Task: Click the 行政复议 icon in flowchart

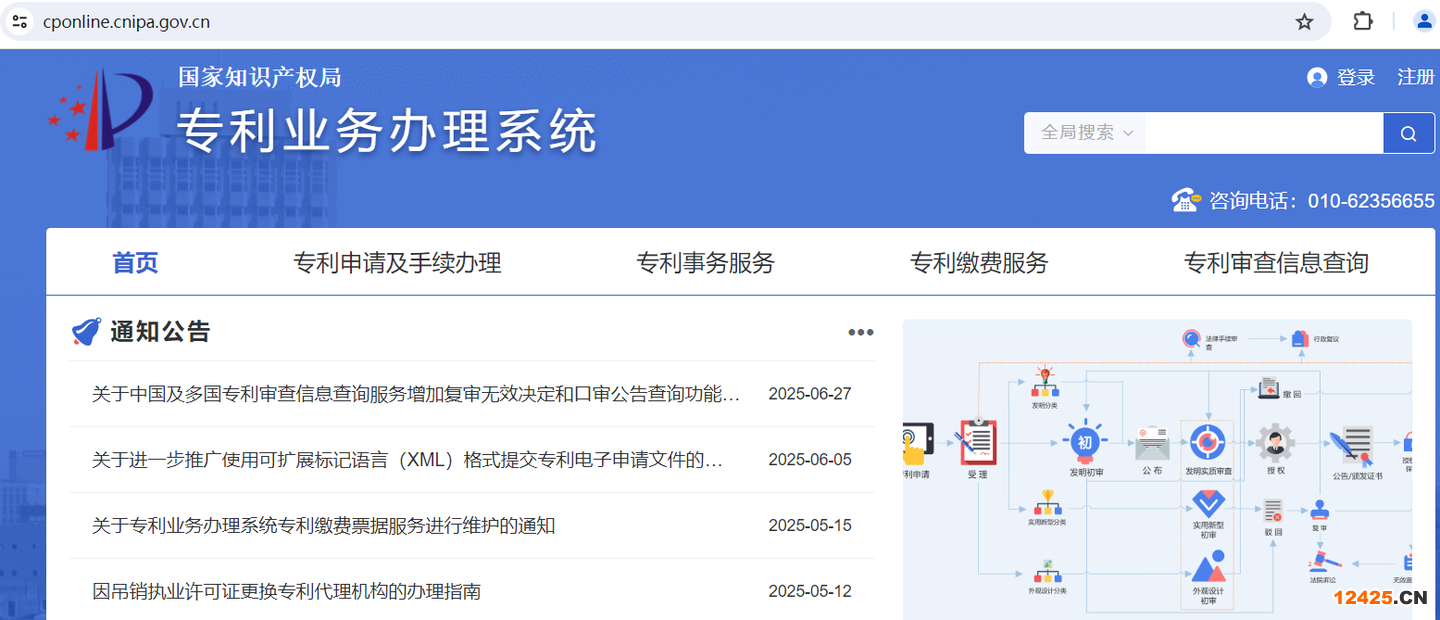Action: [x=1299, y=339]
